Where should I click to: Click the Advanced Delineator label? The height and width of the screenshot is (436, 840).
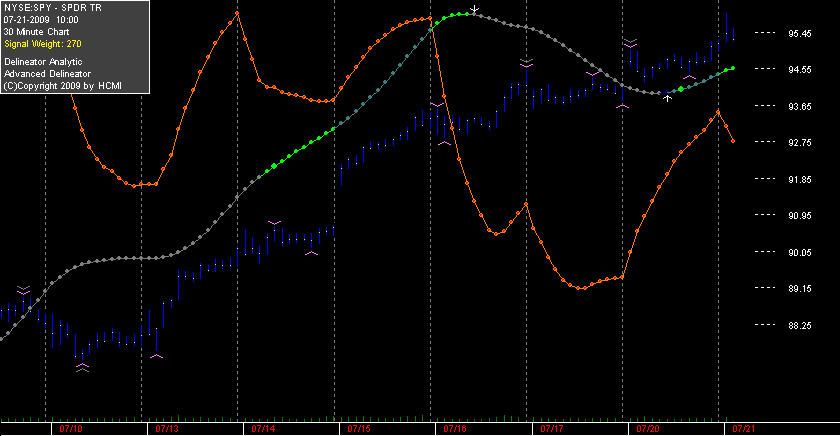coord(47,74)
